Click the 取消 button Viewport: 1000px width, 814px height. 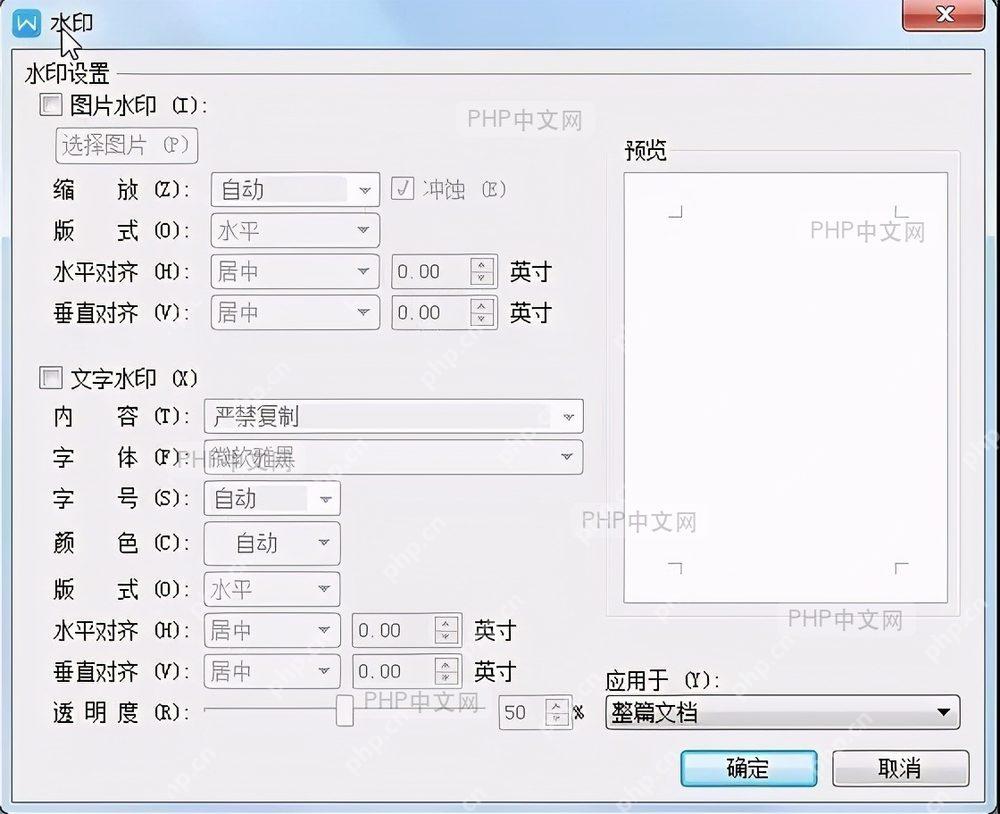coord(901,769)
